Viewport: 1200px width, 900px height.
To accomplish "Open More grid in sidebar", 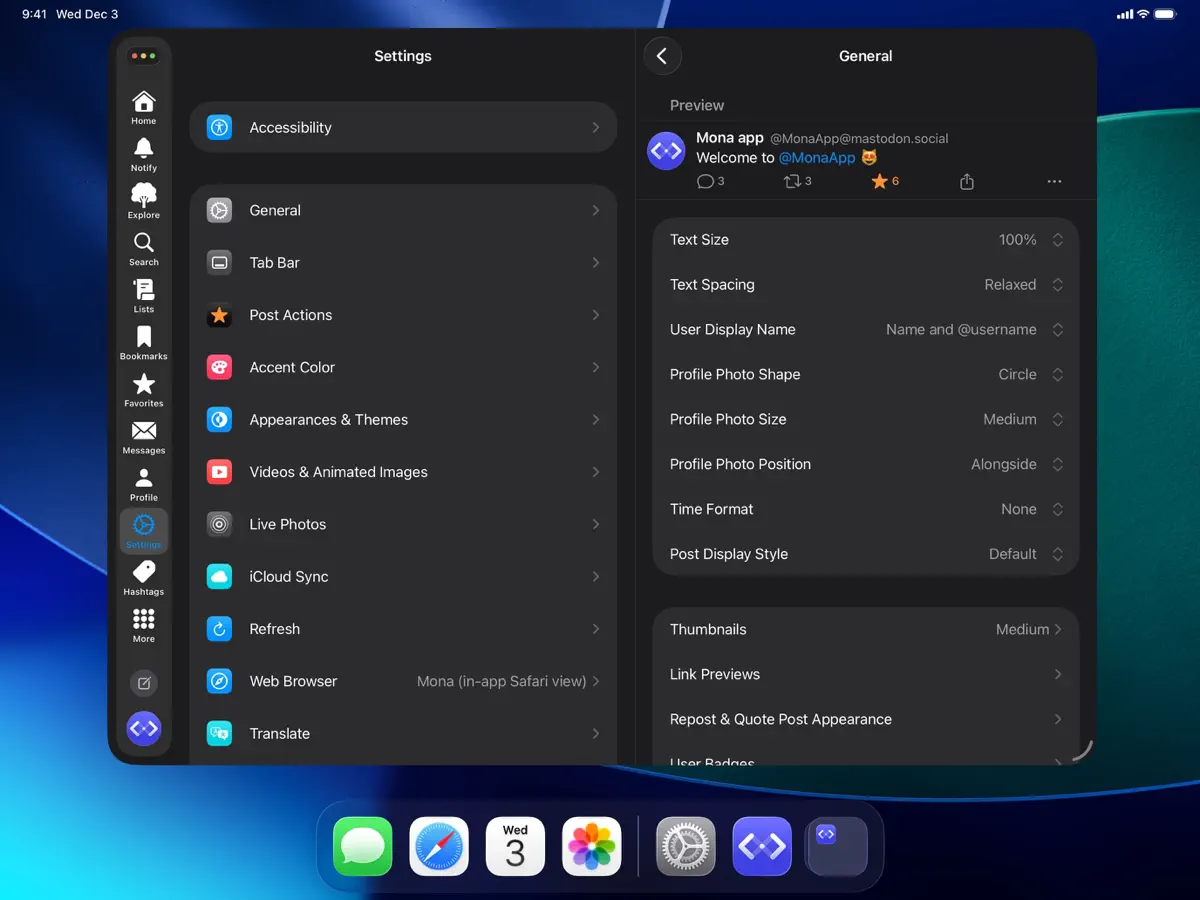I will 144,625.
